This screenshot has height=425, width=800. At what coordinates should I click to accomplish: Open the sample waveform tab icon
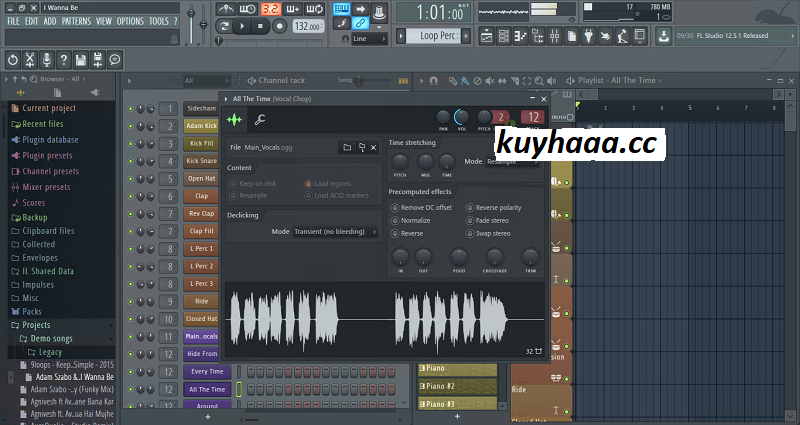[235, 120]
